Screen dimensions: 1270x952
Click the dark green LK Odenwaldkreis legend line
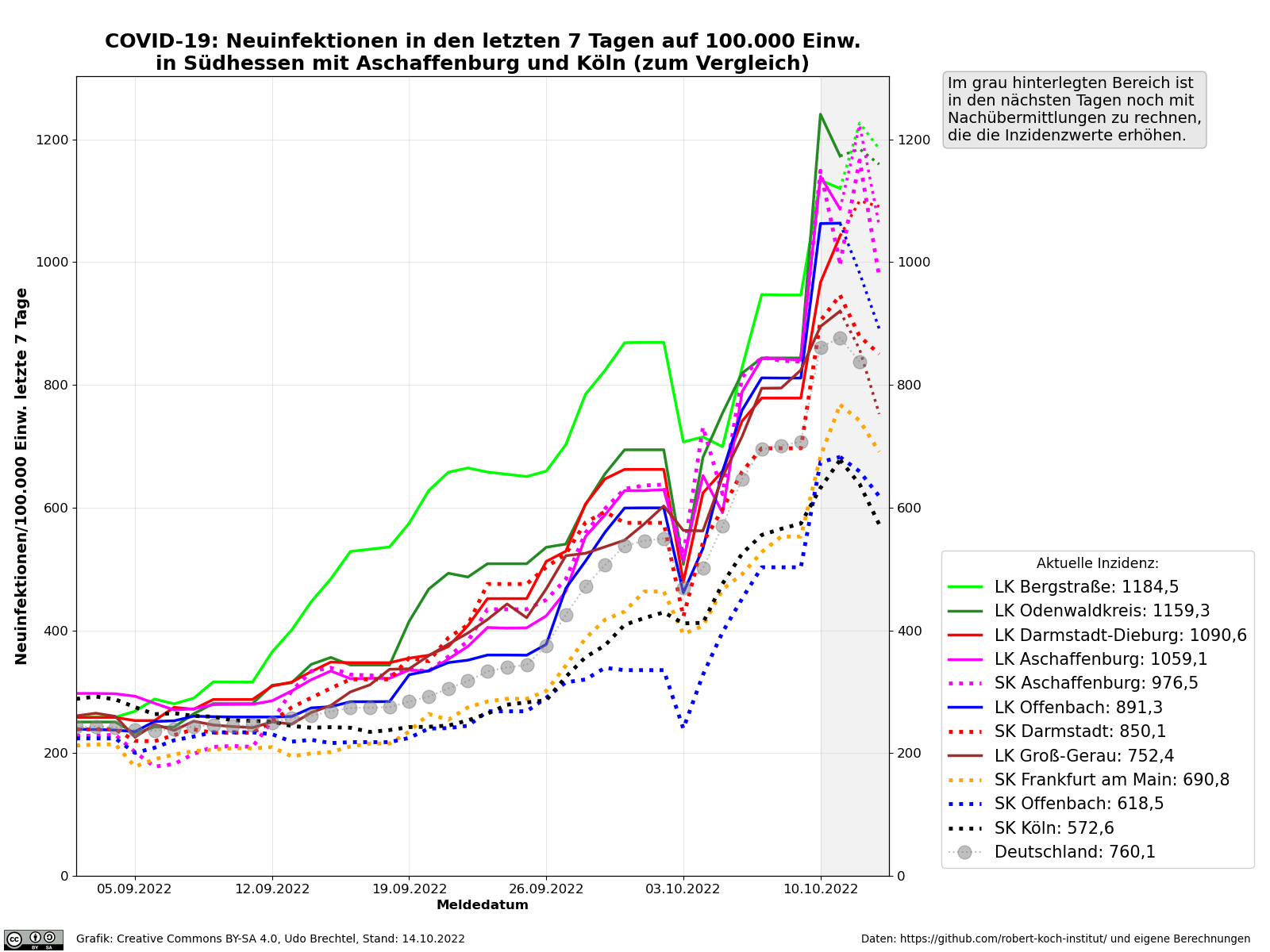tap(964, 612)
